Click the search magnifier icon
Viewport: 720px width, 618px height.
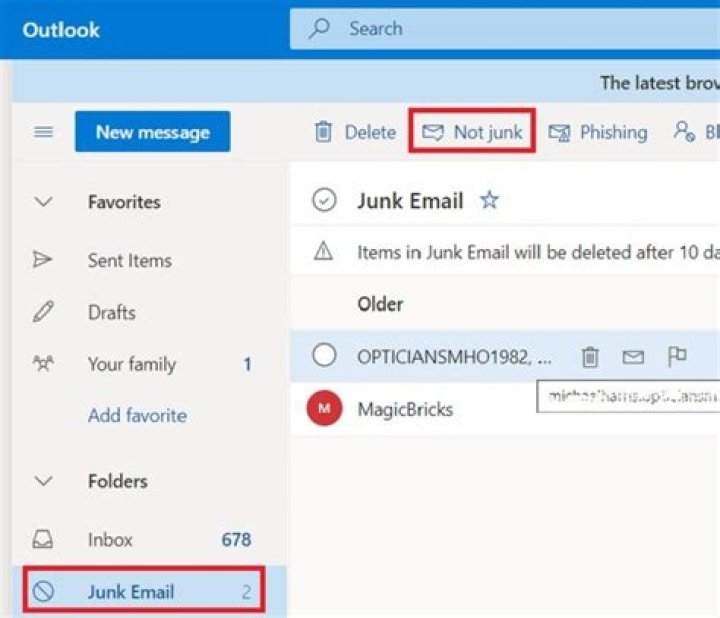319,28
